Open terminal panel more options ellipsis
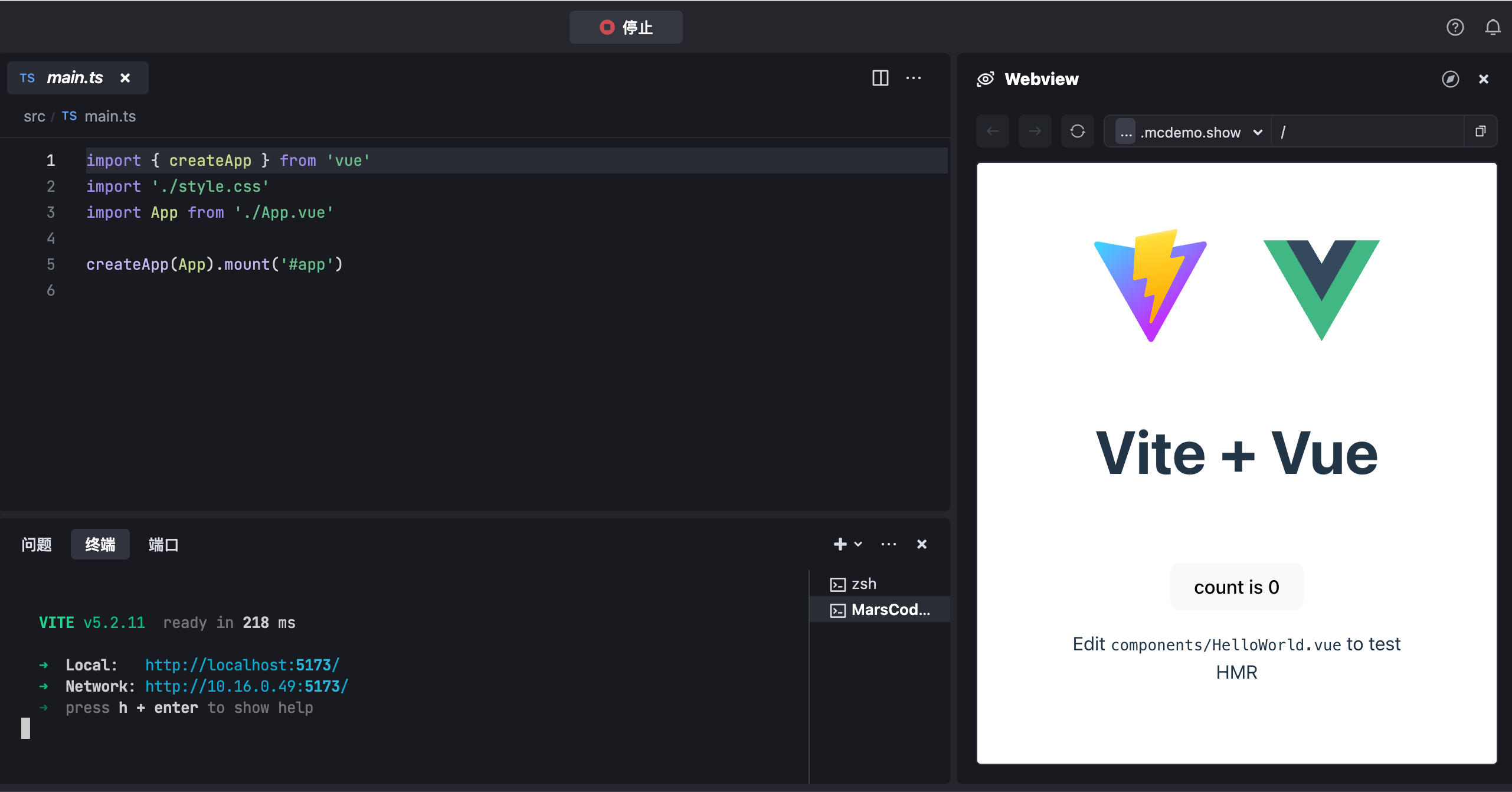Image resolution: width=1512 pixels, height=792 pixels. (x=888, y=544)
